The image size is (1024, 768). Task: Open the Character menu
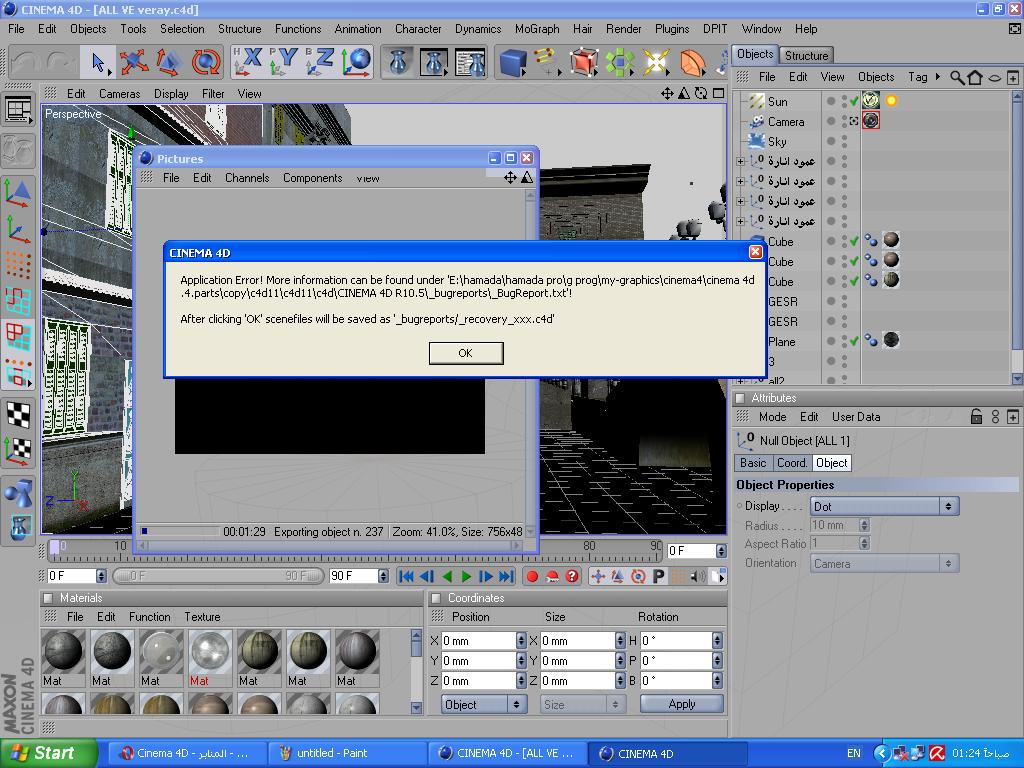[418, 29]
